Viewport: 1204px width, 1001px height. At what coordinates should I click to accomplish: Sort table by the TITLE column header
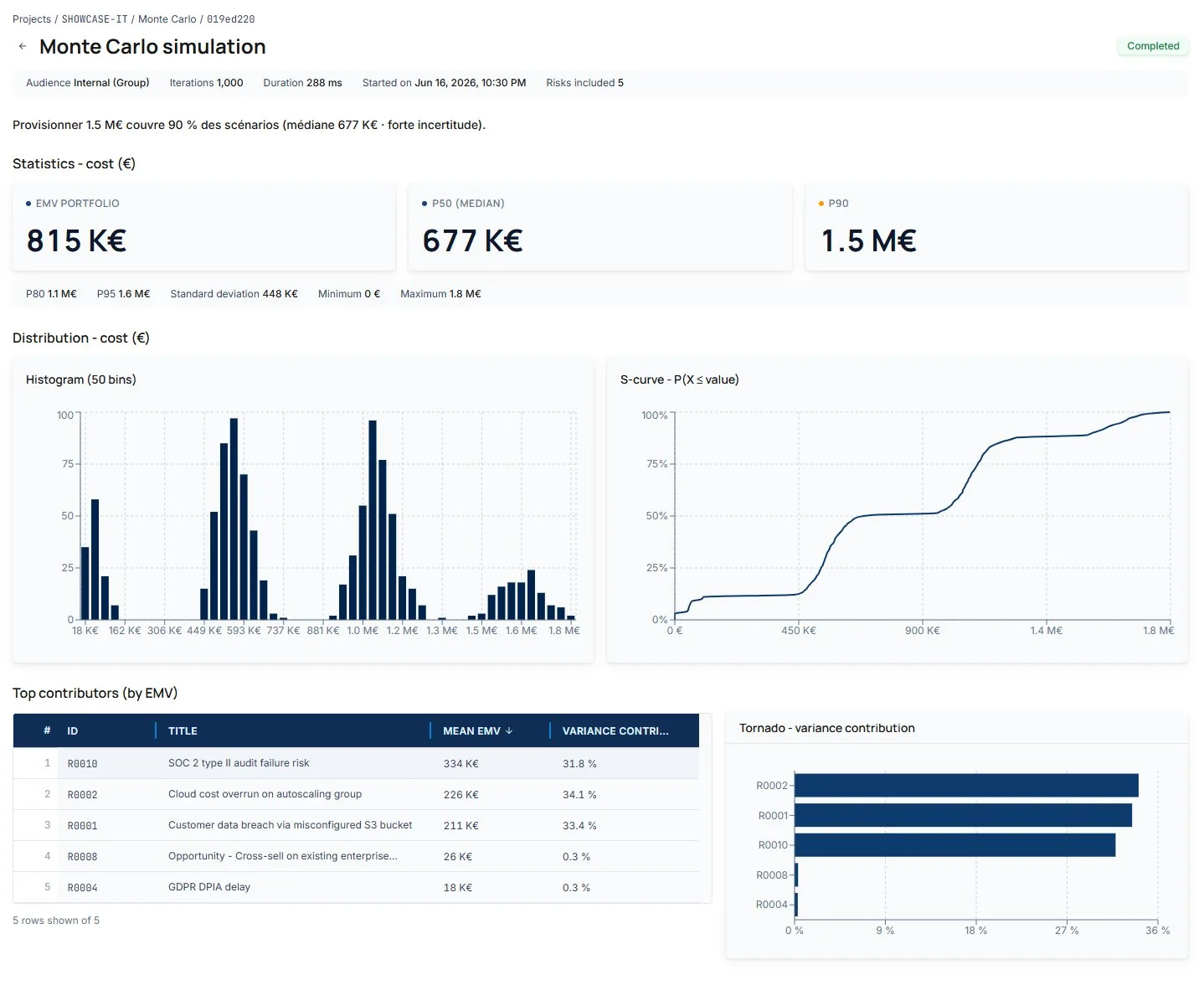183,731
